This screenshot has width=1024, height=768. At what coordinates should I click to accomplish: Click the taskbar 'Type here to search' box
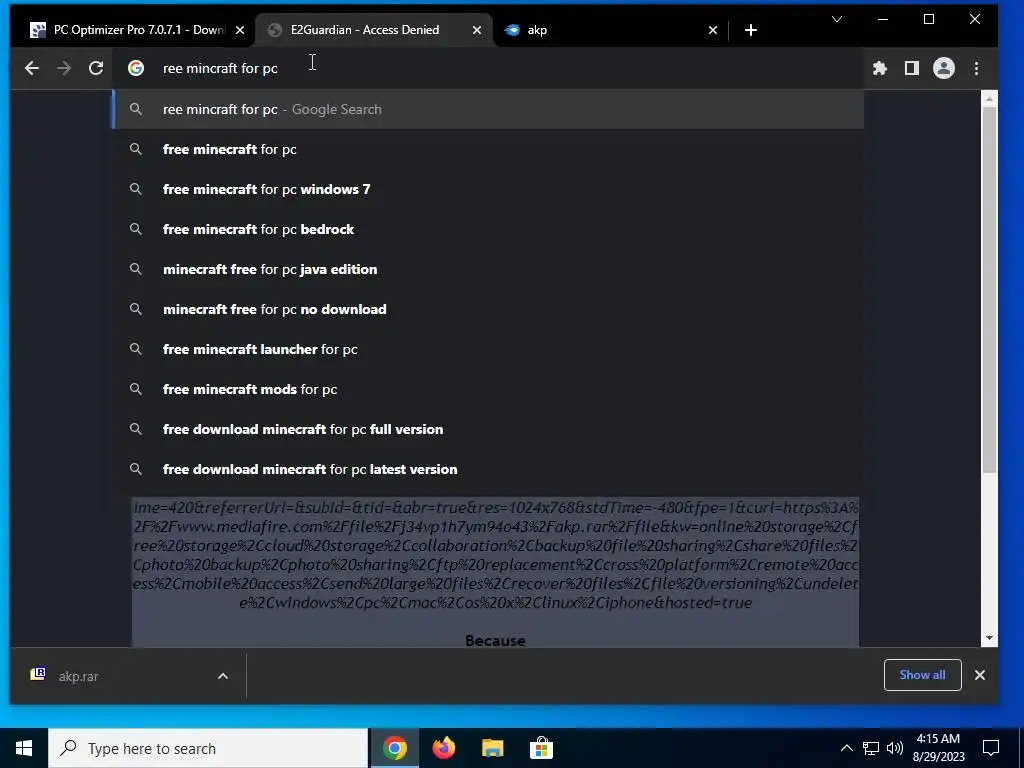208,748
